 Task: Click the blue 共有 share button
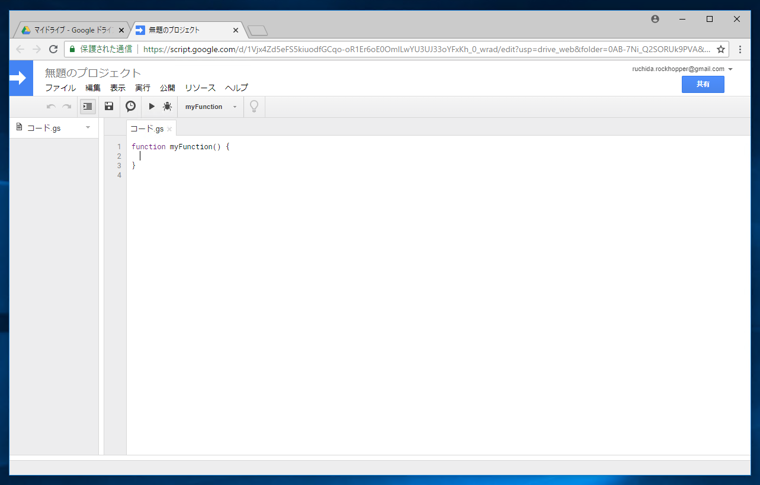click(x=703, y=84)
